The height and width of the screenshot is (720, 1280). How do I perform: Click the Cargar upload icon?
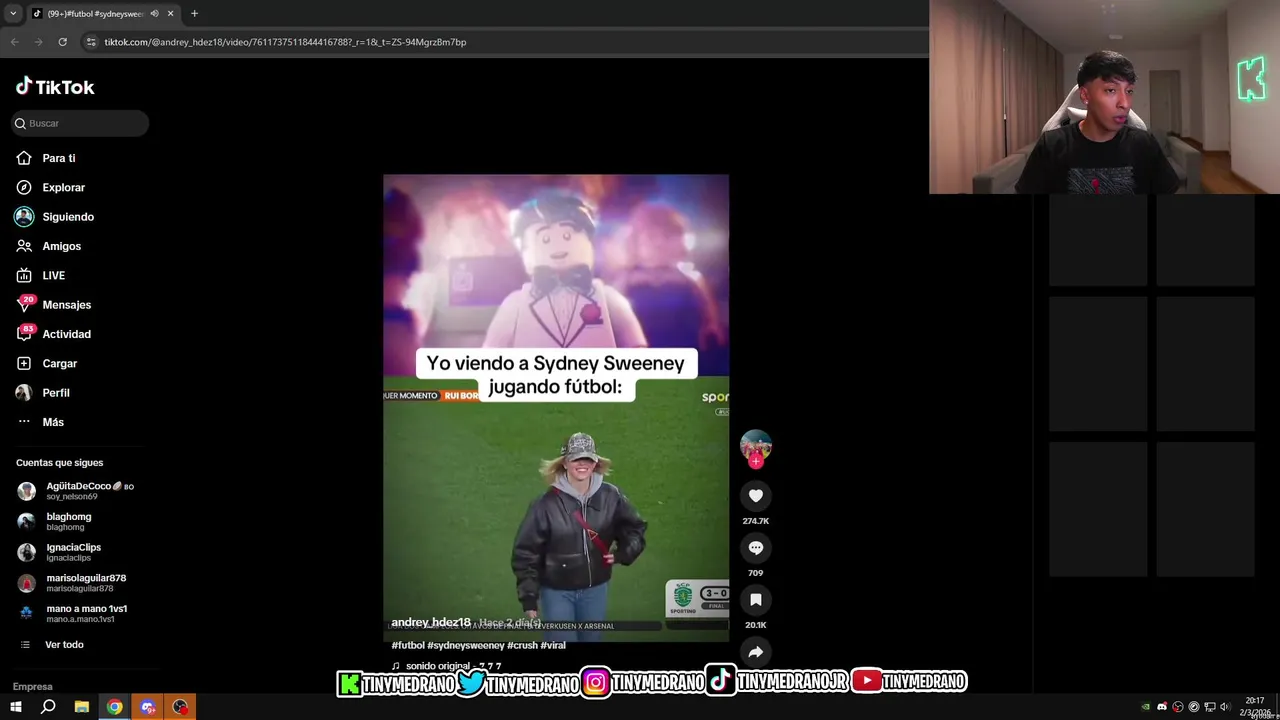(24, 363)
